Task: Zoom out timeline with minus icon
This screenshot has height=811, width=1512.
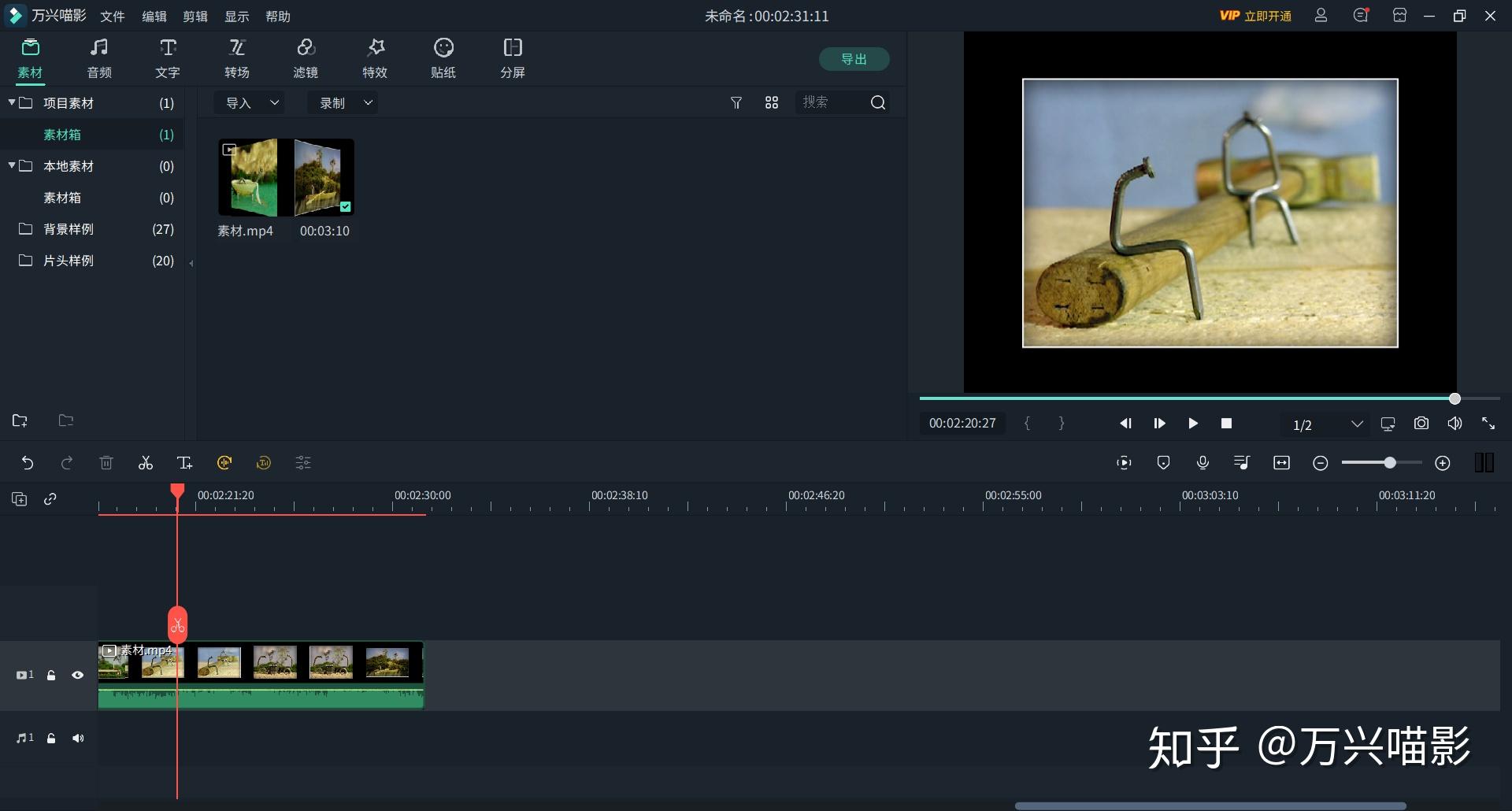Action: (1321, 463)
